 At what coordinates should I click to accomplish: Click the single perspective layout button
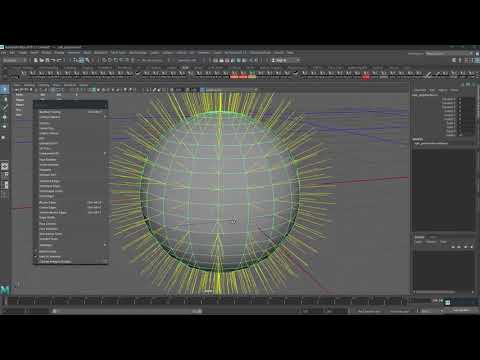(5, 166)
